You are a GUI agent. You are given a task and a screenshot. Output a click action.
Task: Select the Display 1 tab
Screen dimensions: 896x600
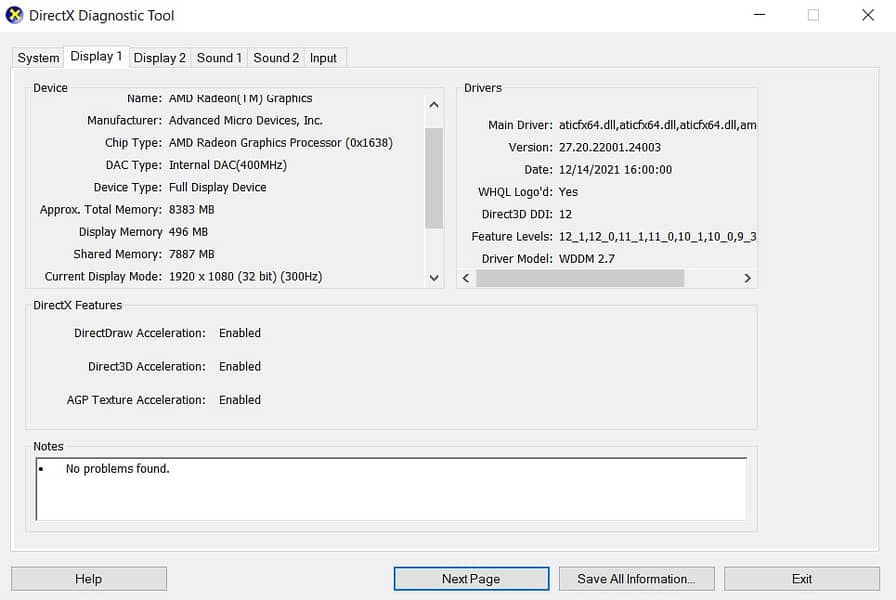[x=97, y=57]
